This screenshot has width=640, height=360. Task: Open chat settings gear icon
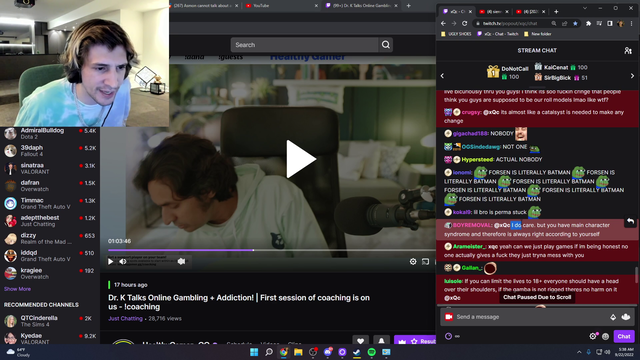pos(593,336)
